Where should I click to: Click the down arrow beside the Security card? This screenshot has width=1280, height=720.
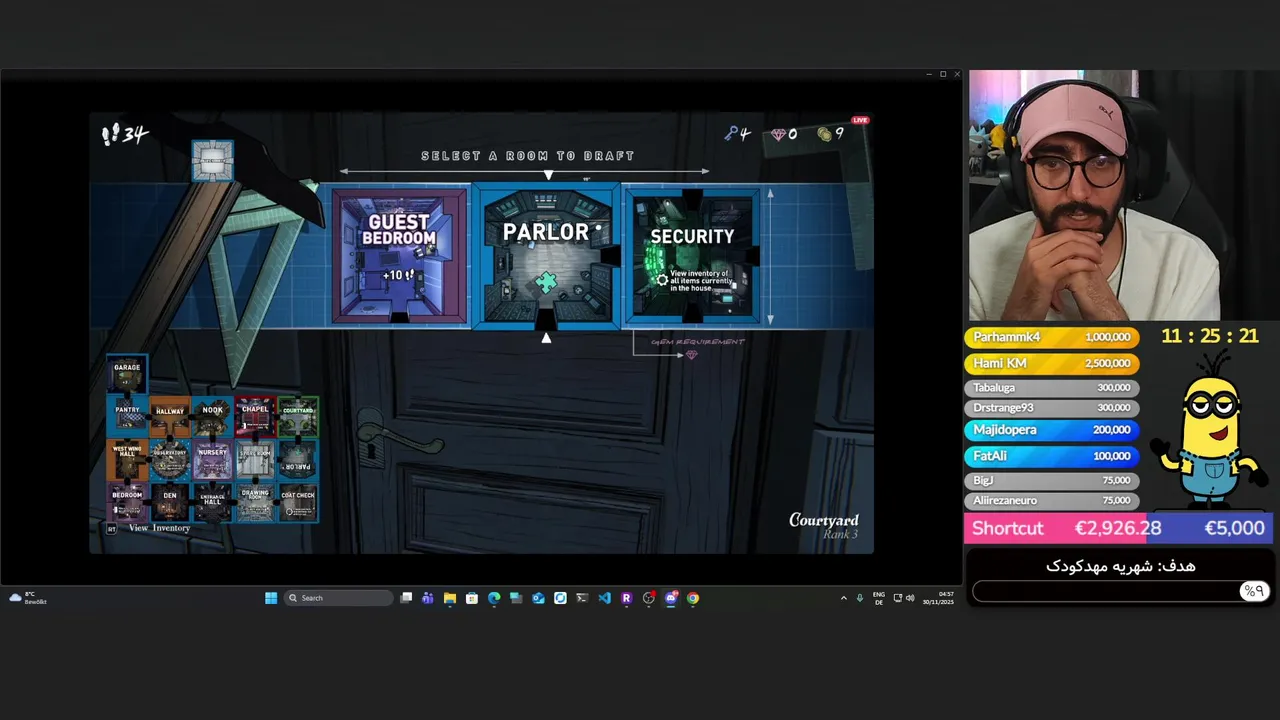[770, 319]
